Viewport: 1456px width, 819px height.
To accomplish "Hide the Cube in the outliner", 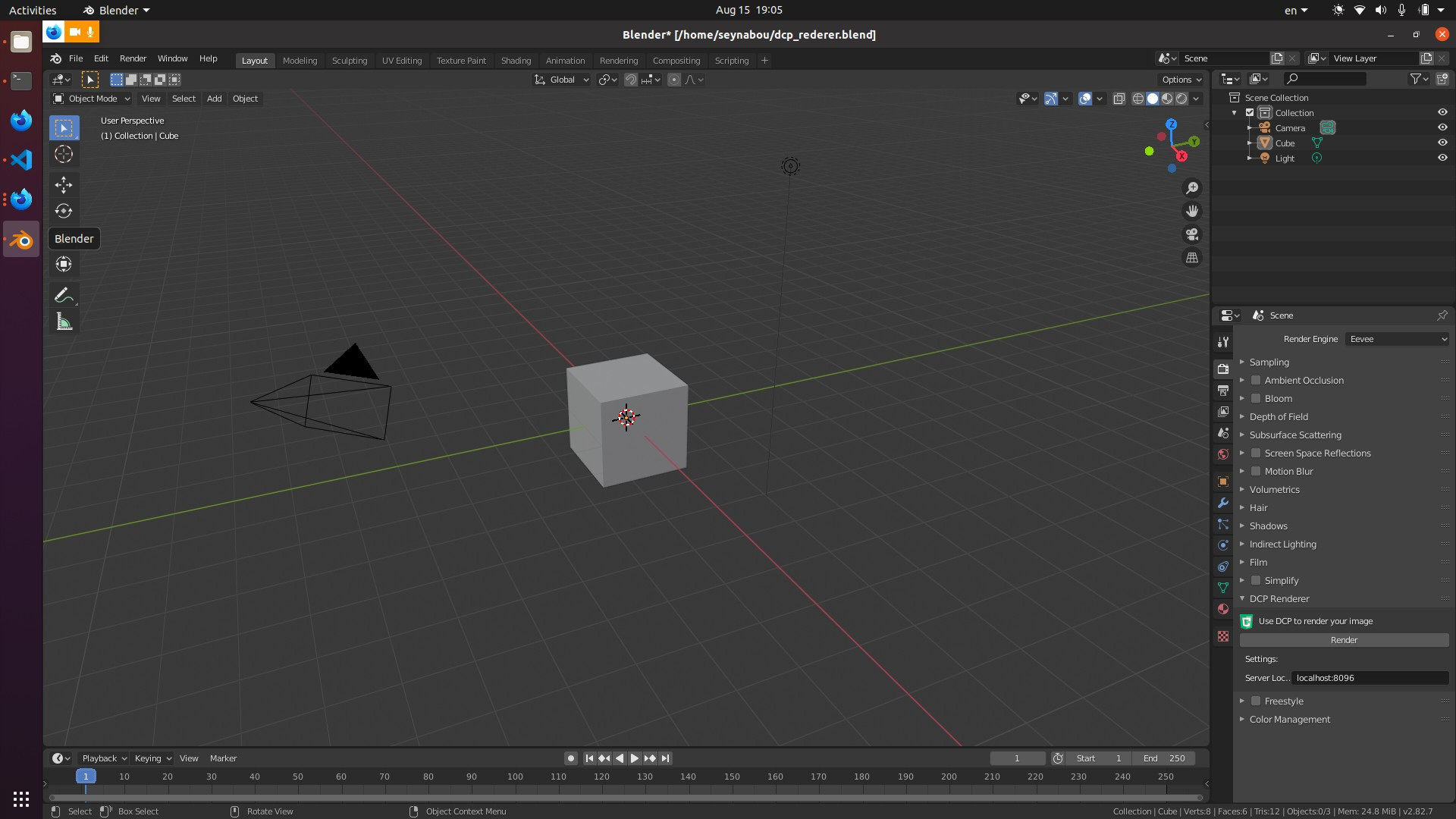I will [1442, 143].
